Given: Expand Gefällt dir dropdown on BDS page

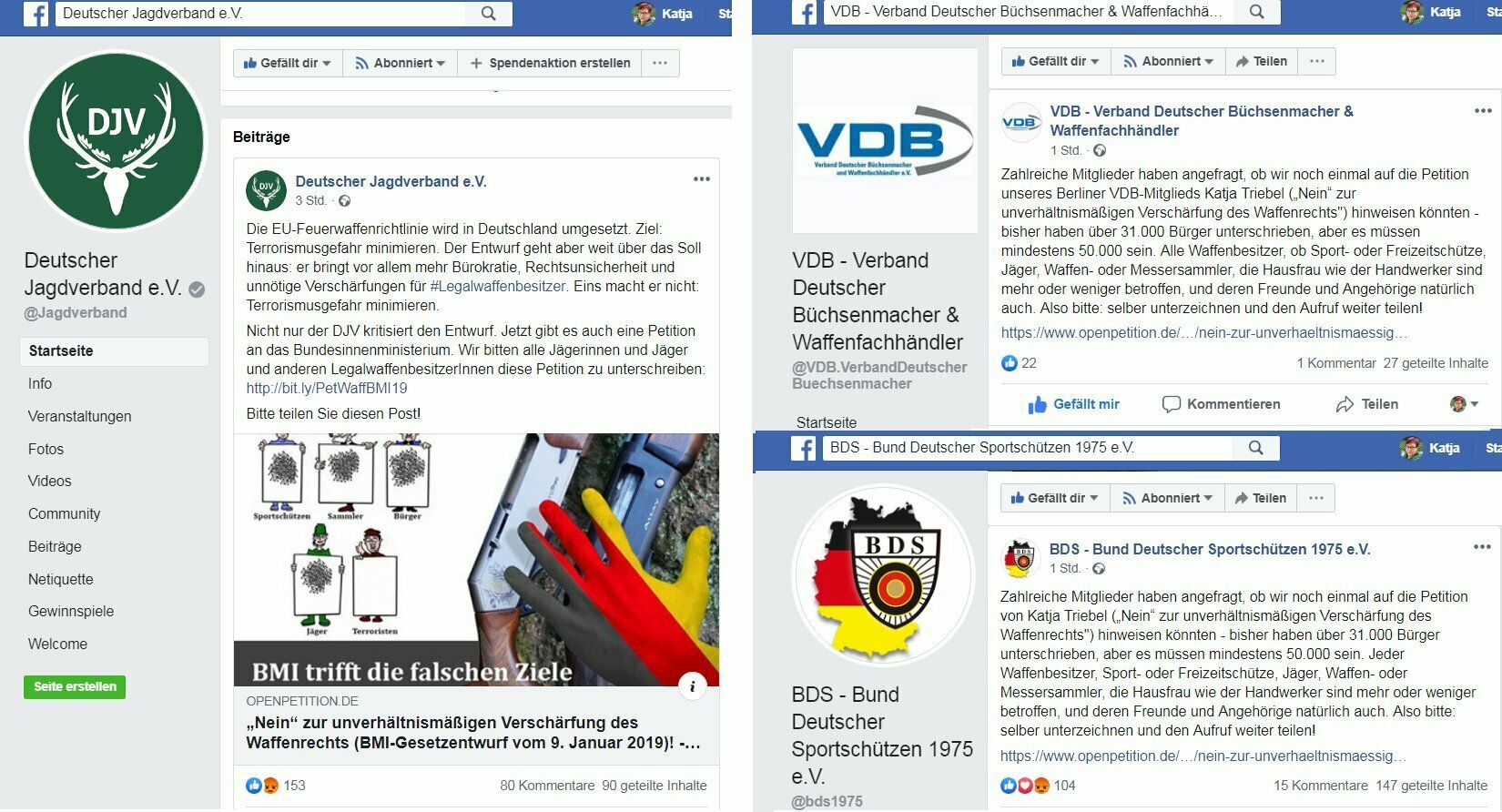Looking at the screenshot, I should pos(1055,498).
